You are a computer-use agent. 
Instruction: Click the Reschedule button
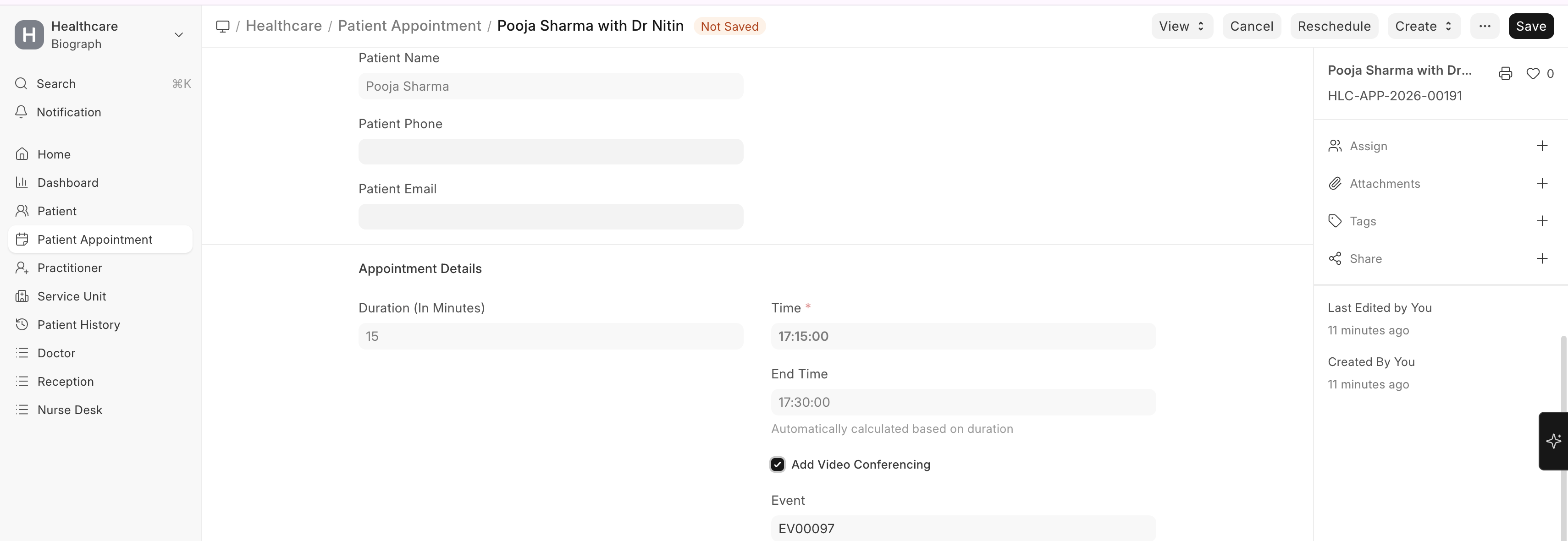(1334, 26)
